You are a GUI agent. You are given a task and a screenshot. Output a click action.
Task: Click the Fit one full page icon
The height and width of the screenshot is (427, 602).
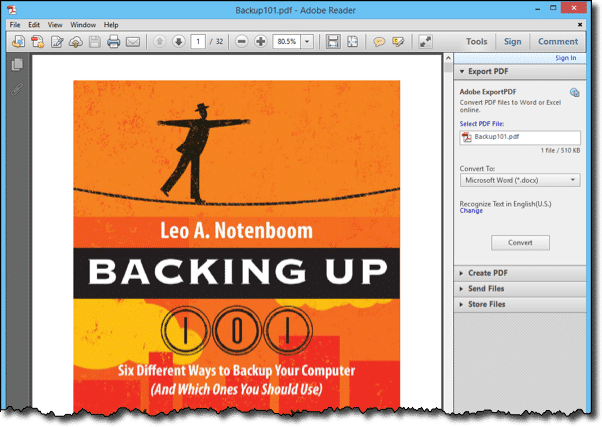pos(352,41)
